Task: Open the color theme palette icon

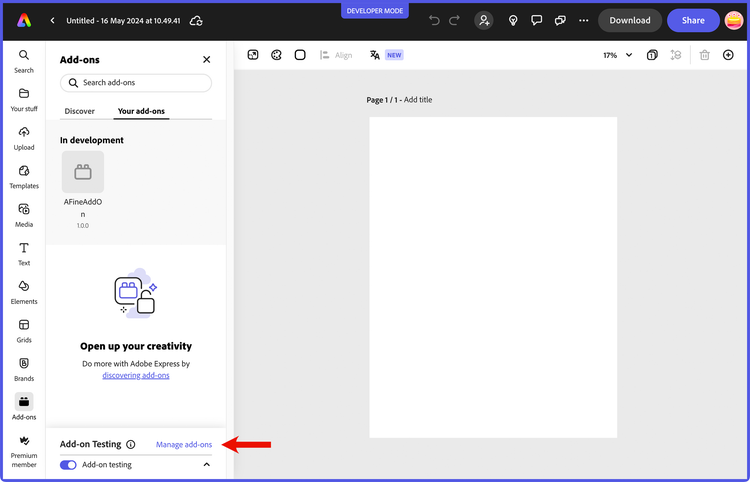Action: [276, 55]
